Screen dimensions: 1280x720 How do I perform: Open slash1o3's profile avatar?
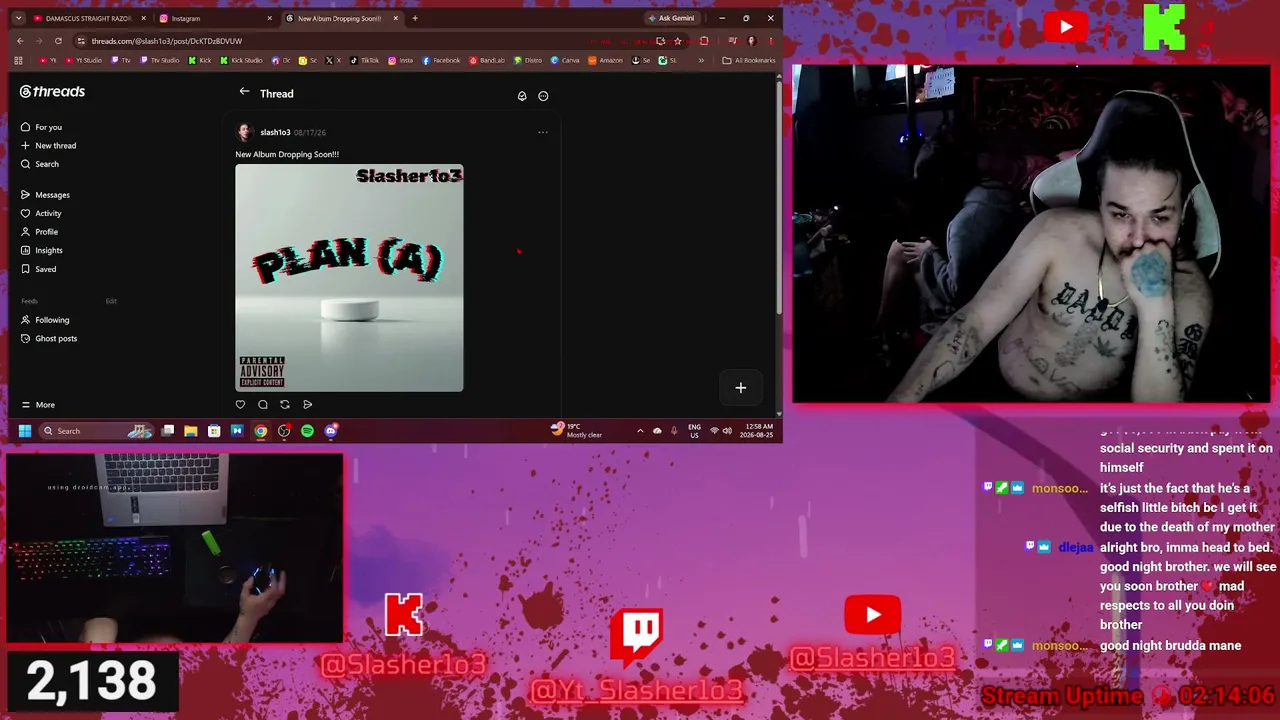coord(244,132)
